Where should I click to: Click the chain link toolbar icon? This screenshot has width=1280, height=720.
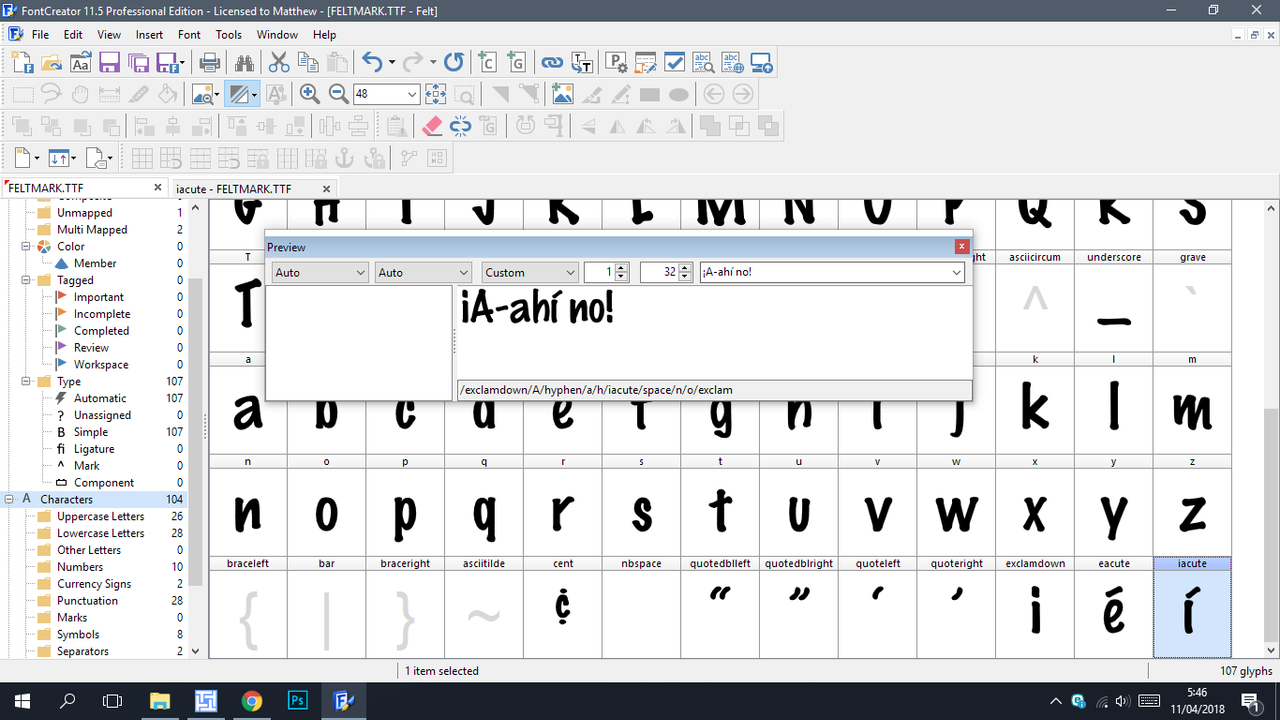(552, 62)
